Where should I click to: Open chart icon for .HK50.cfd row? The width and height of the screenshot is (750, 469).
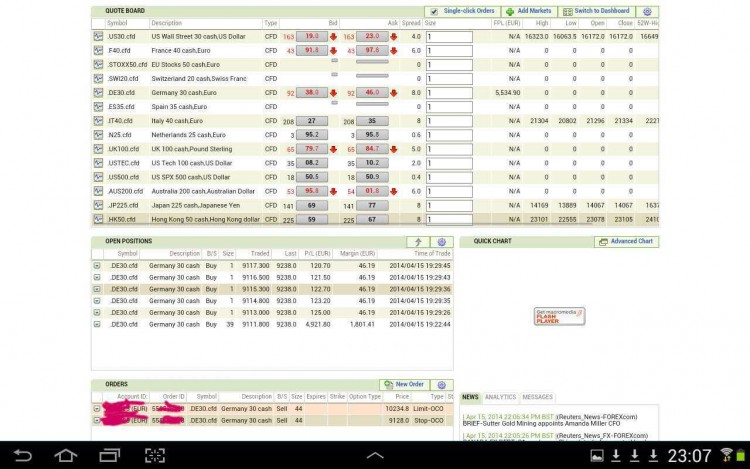(x=98, y=219)
